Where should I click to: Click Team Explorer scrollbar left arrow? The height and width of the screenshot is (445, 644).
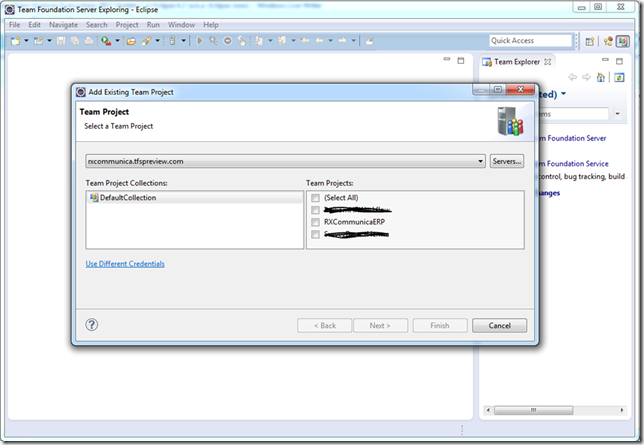[488, 410]
